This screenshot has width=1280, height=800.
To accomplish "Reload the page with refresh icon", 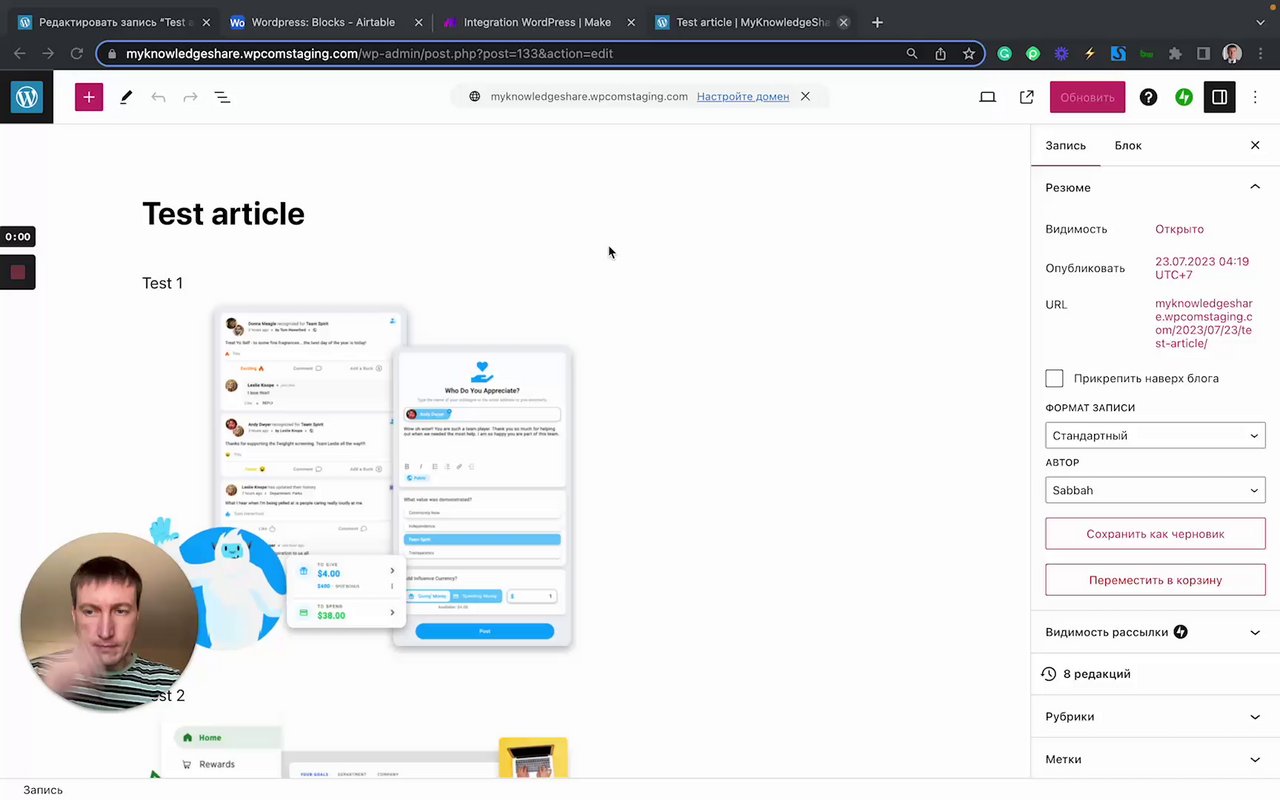I will 77,54.
